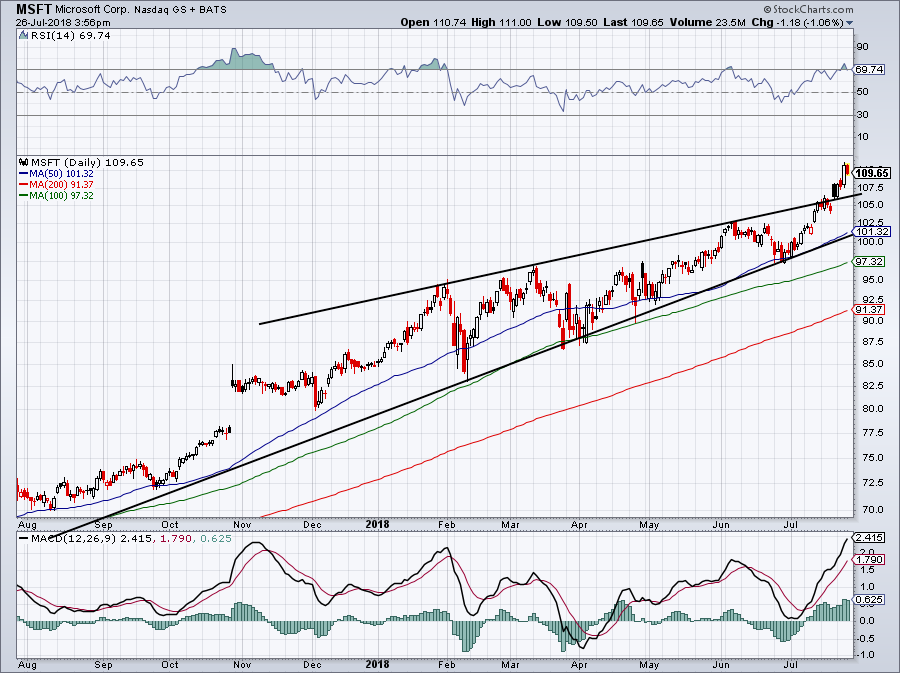This screenshot has width=900, height=673.
Task: Click the blue MA(50) legend line swatch
Action: tap(24, 173)
